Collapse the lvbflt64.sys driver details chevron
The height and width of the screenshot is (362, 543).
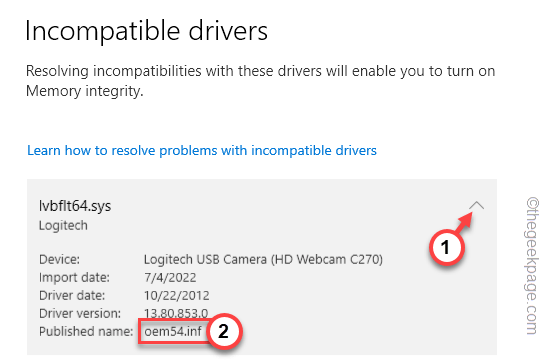click(x=477, y=206)
